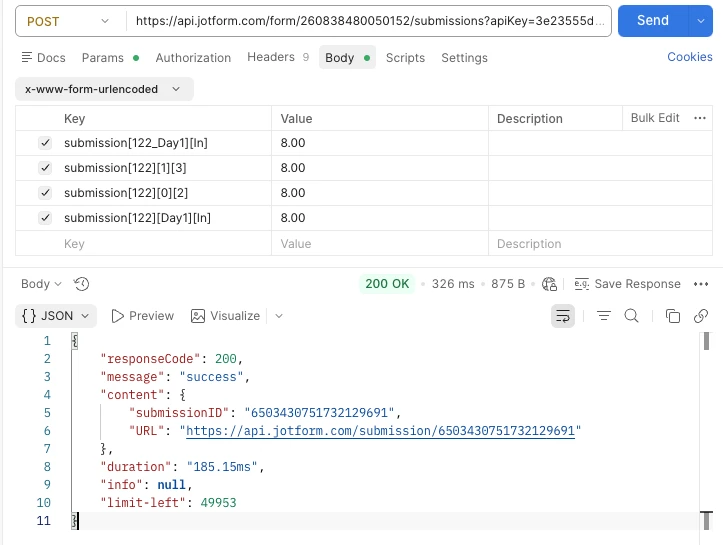Expand the Visualize options chevron
This screenshot has width=723, height=545.
pyautogui.click(x=279, y=316)
